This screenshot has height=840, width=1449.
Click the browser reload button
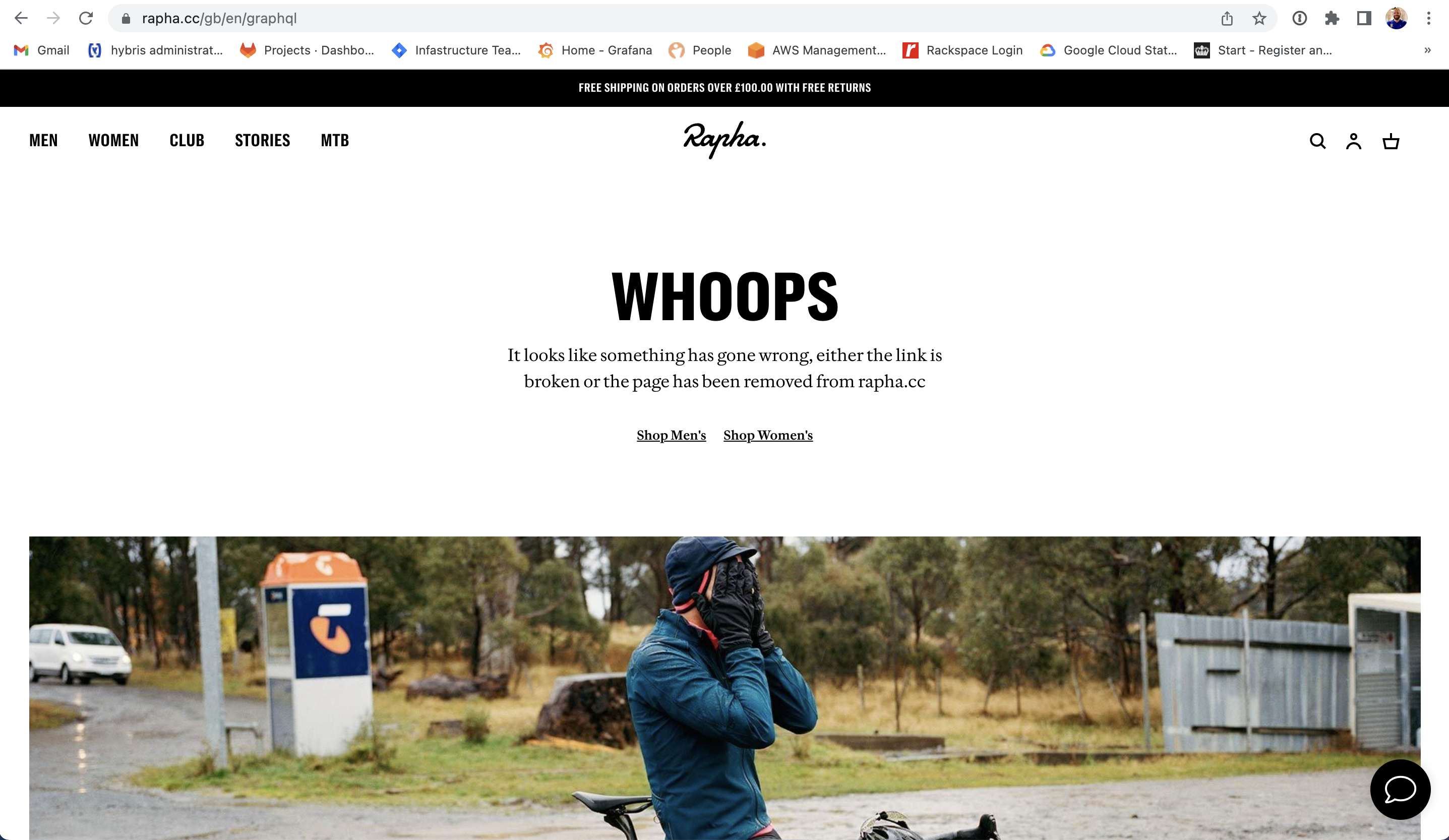pyautogui.click(x=86, y=18)
